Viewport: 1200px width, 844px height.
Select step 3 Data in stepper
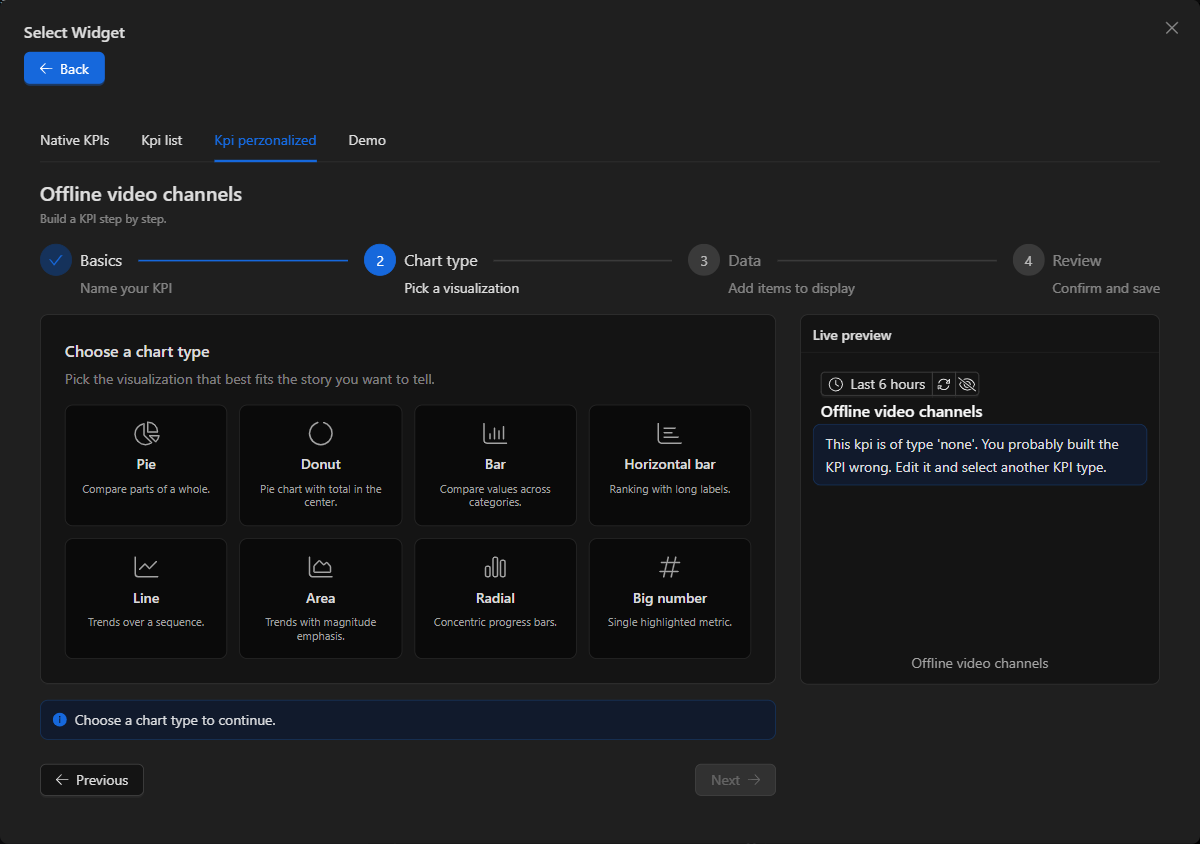[704, 260]
